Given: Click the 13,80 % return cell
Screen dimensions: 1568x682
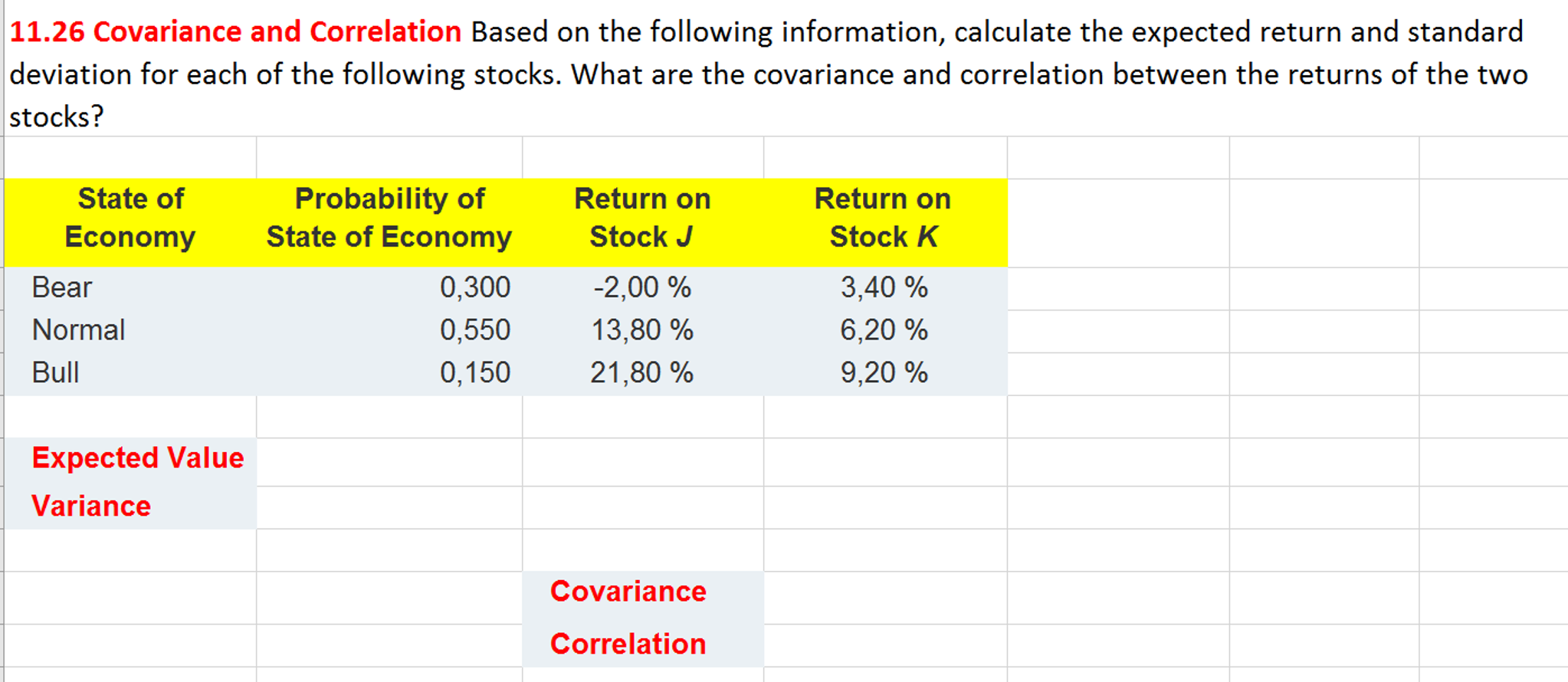Looking at the screenshot, I should tap(642, 330).
